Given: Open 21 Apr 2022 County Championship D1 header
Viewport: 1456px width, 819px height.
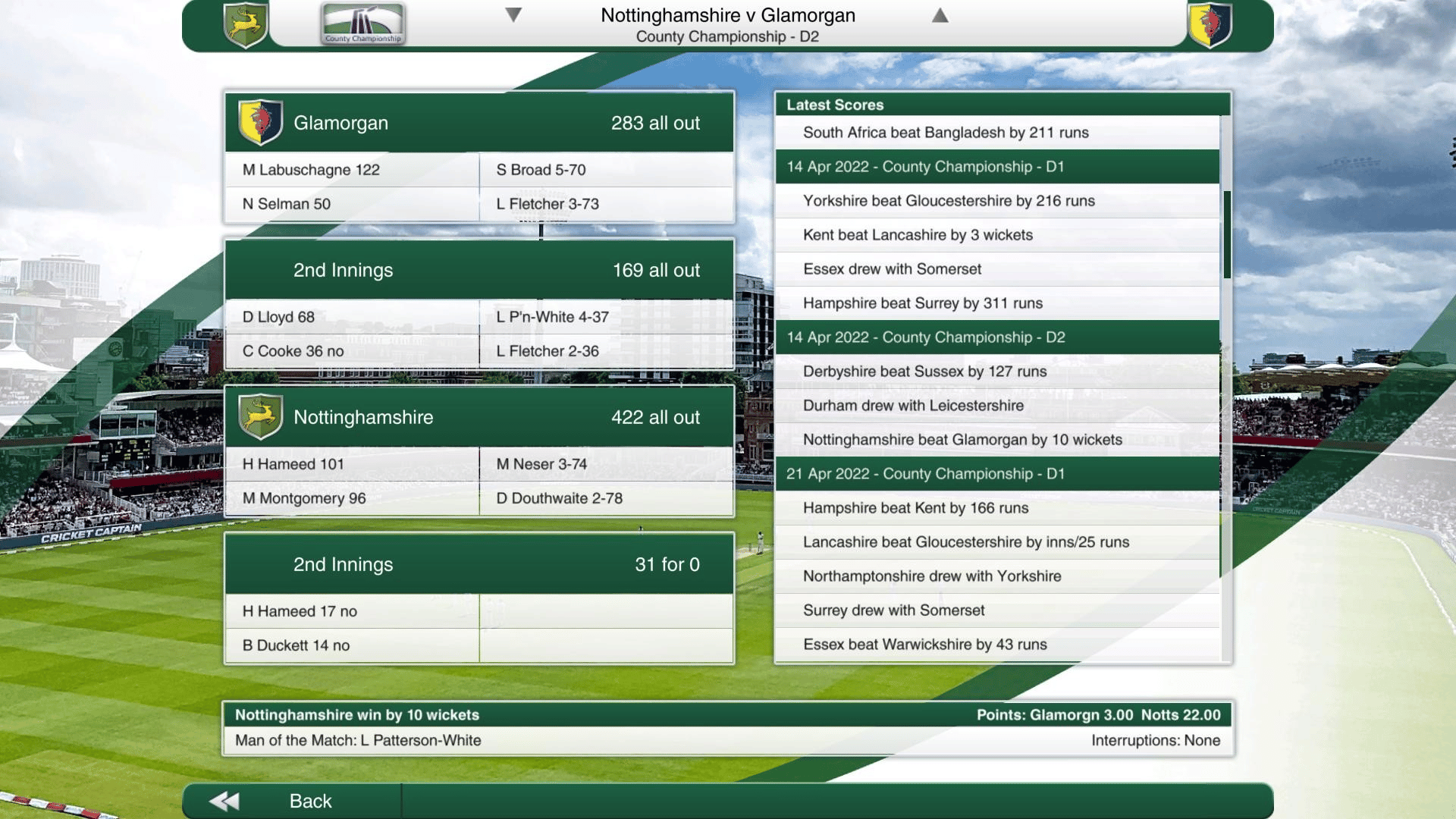Looking at the screenshot, I should click(x=925, y=474).
